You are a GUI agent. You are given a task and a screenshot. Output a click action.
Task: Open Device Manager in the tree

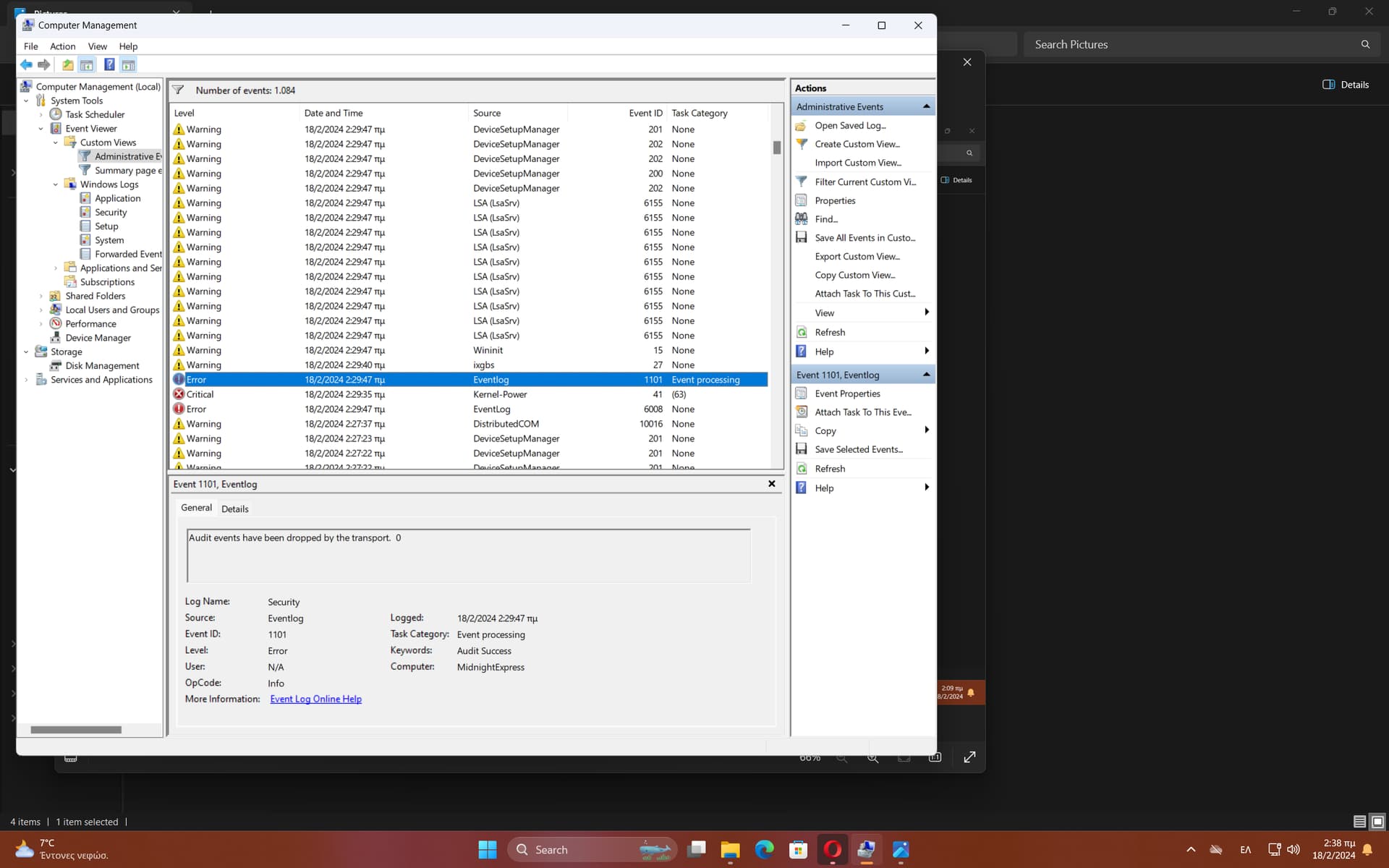(x=98, y=338)
